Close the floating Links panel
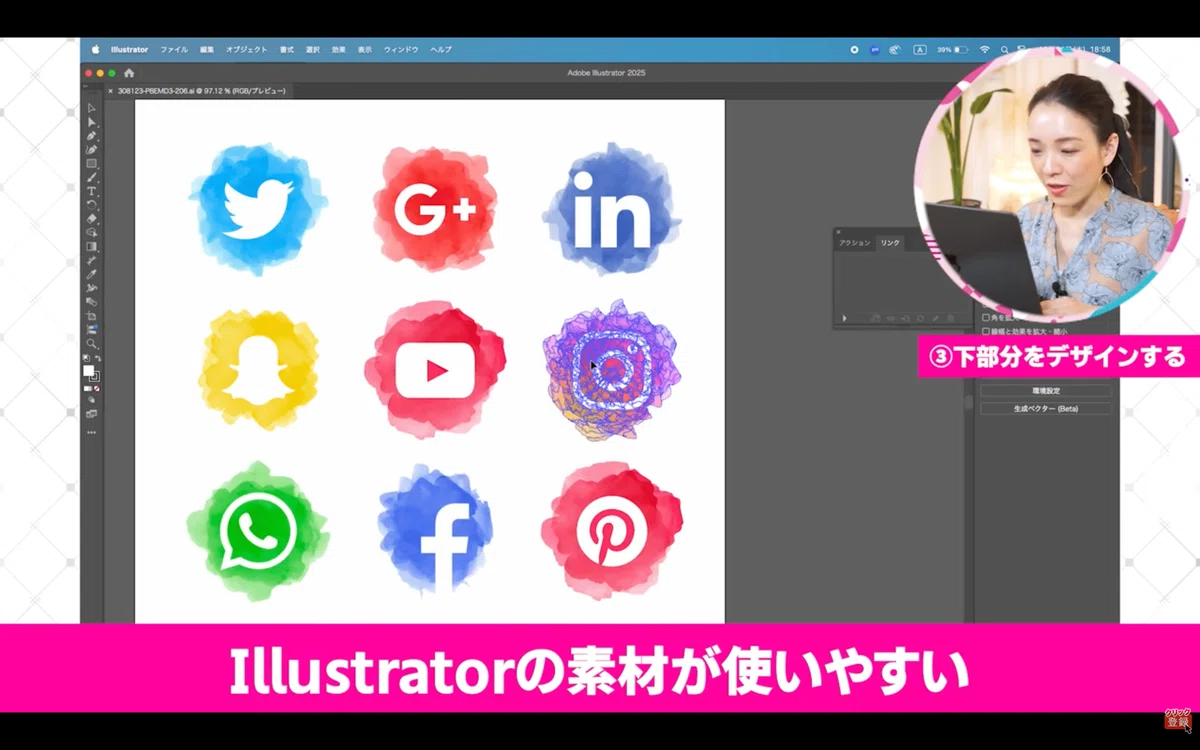1200x750 pixels. coord(839,231)
